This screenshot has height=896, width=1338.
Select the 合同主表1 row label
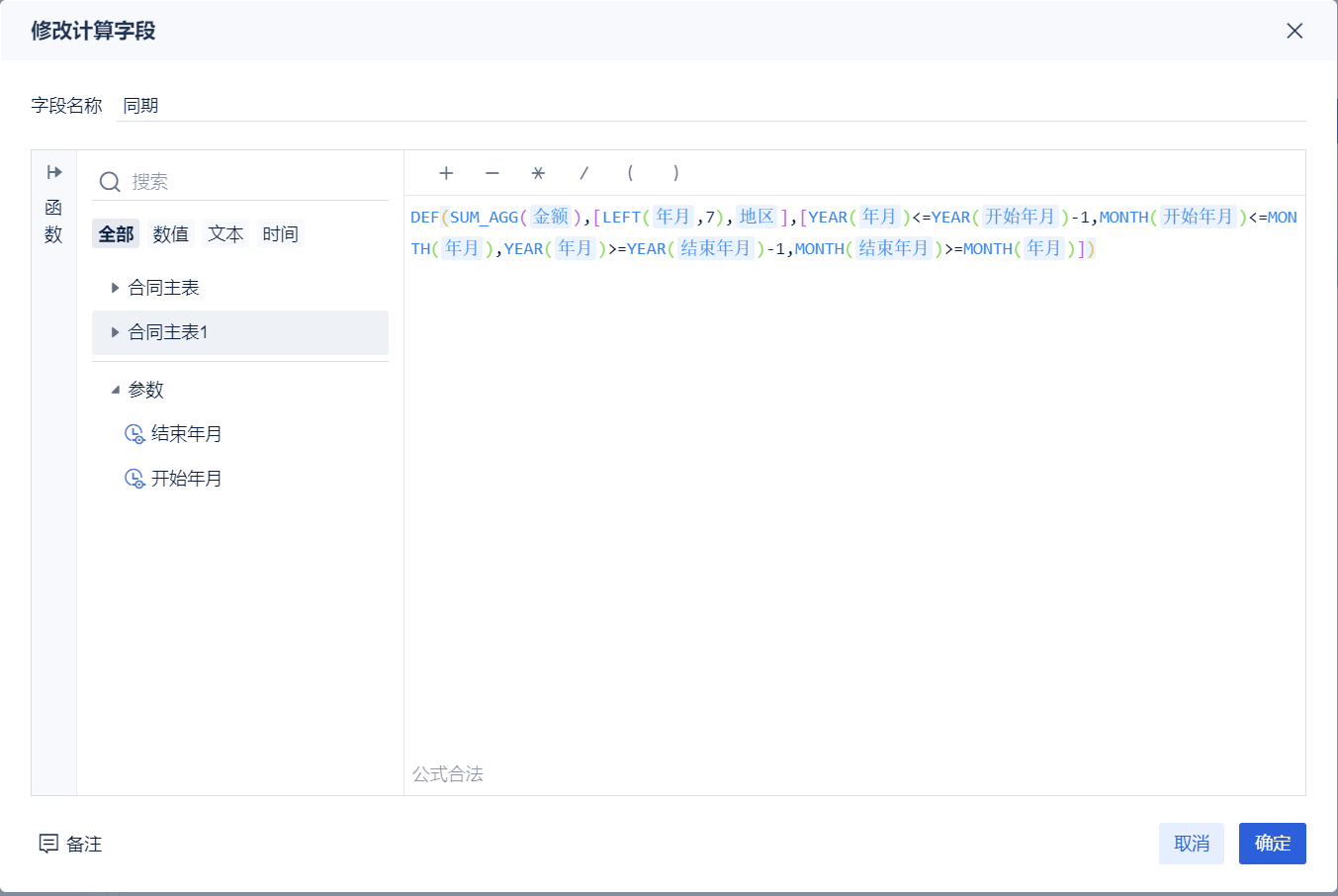(168, 332)
